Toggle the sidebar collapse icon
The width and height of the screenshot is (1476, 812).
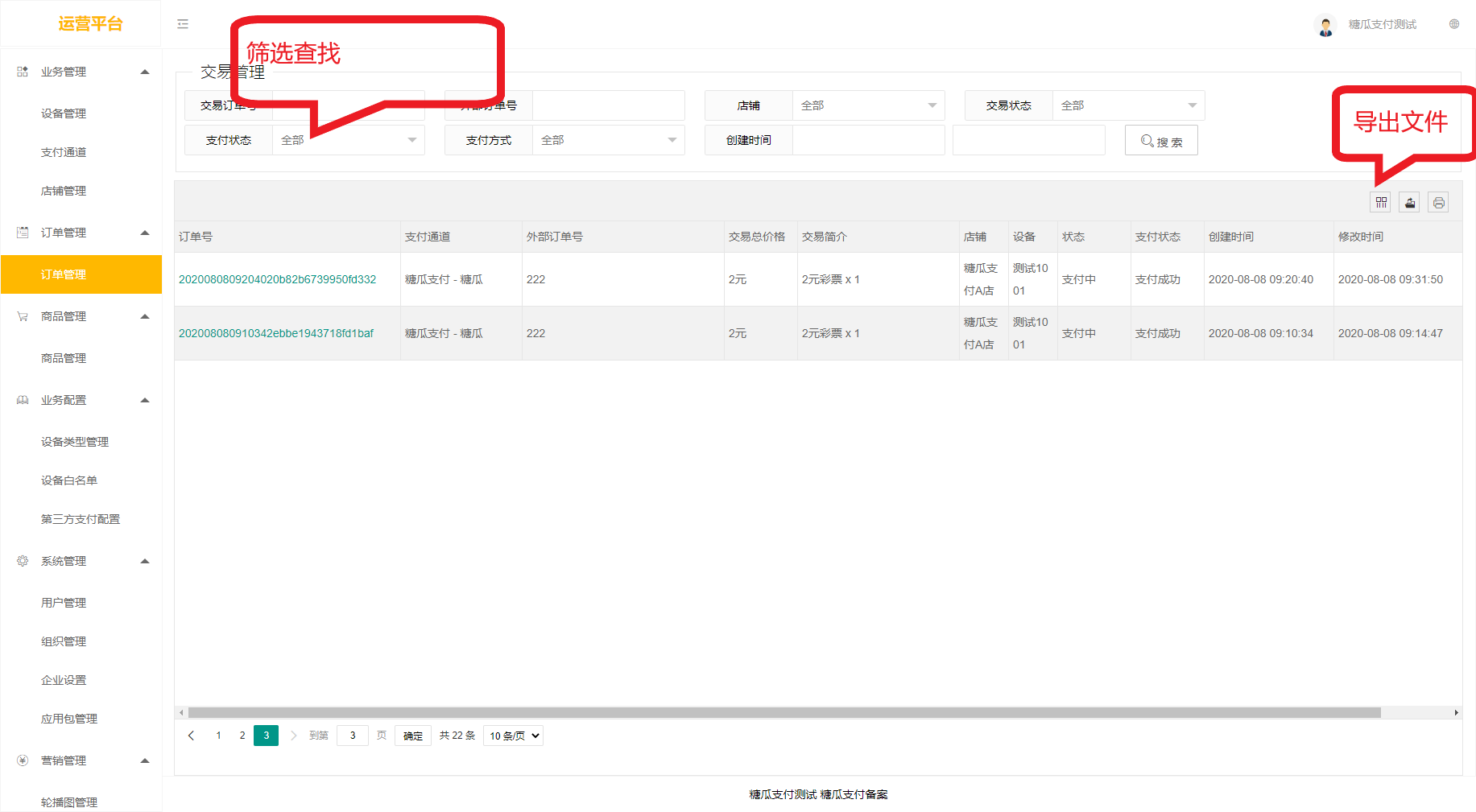click(183, 24)
